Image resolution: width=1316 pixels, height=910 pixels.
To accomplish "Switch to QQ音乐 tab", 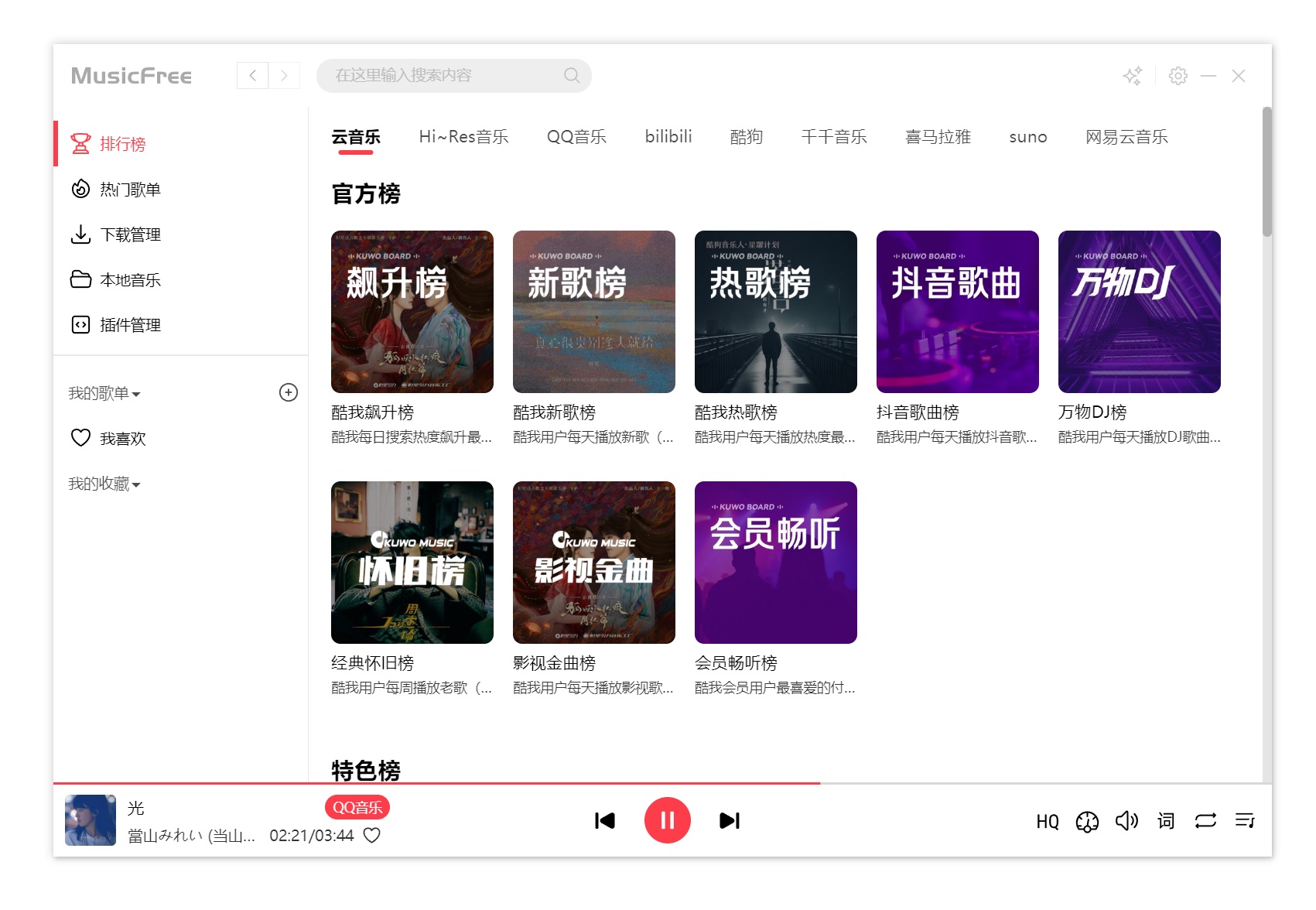I will tap(576, 137).
